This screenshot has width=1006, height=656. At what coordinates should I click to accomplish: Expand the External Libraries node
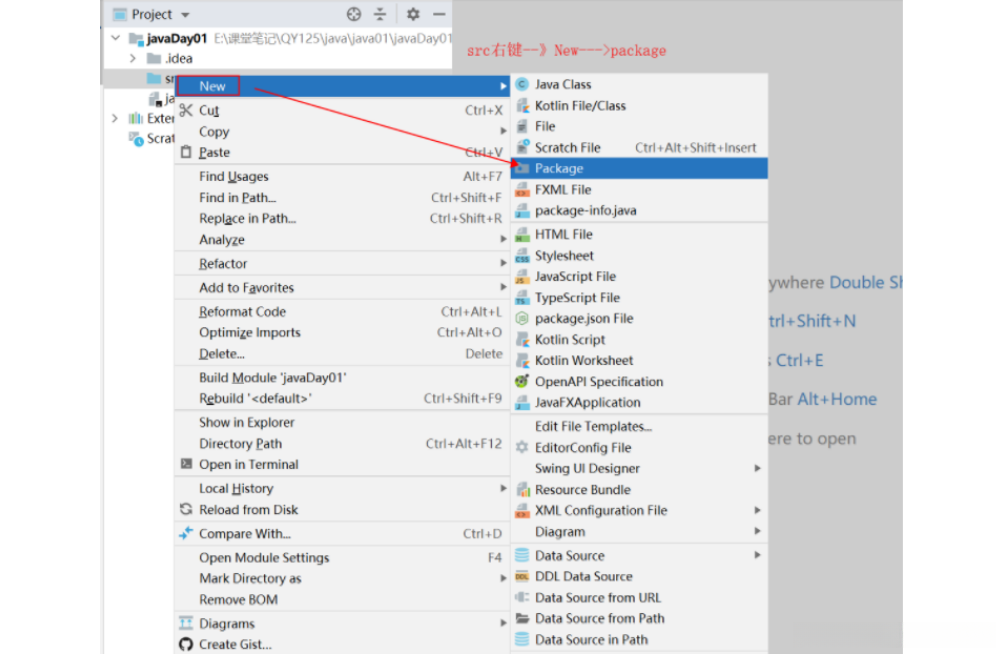(x=115, y=118)
